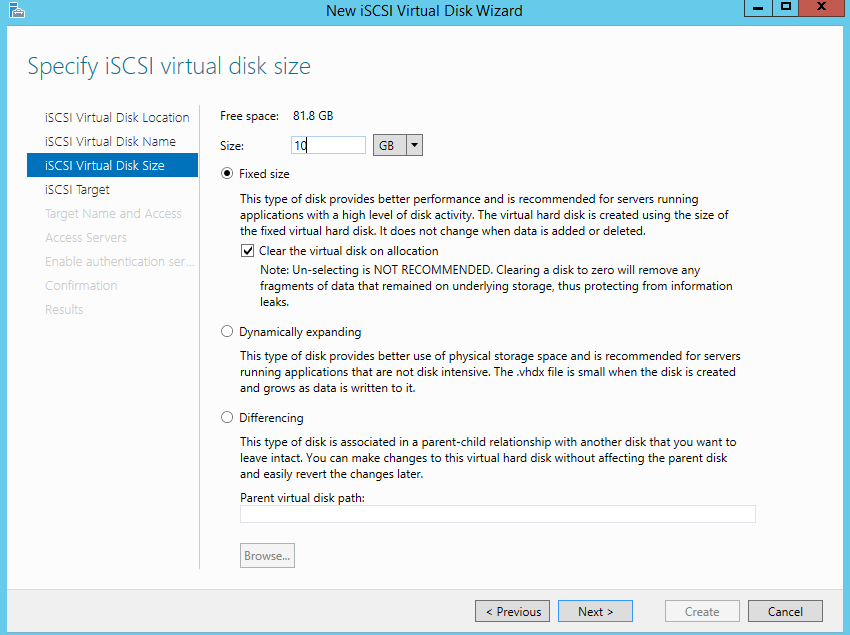Click the wizard icon in title bar
The height and width of the screenshot is (635, 850).
point(13,10)
